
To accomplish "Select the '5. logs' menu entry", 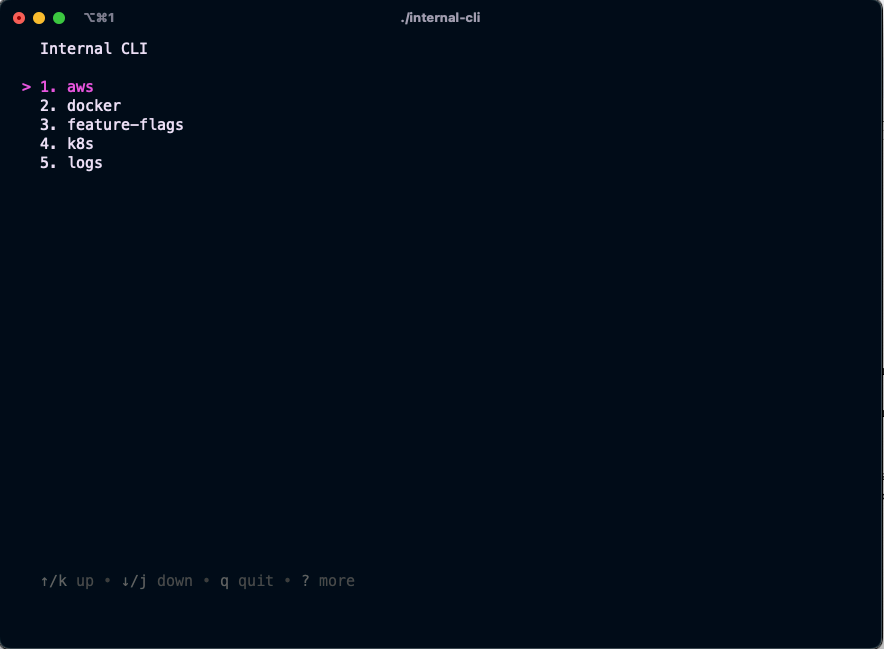I will pyautogui.click(x=71, y=163).
